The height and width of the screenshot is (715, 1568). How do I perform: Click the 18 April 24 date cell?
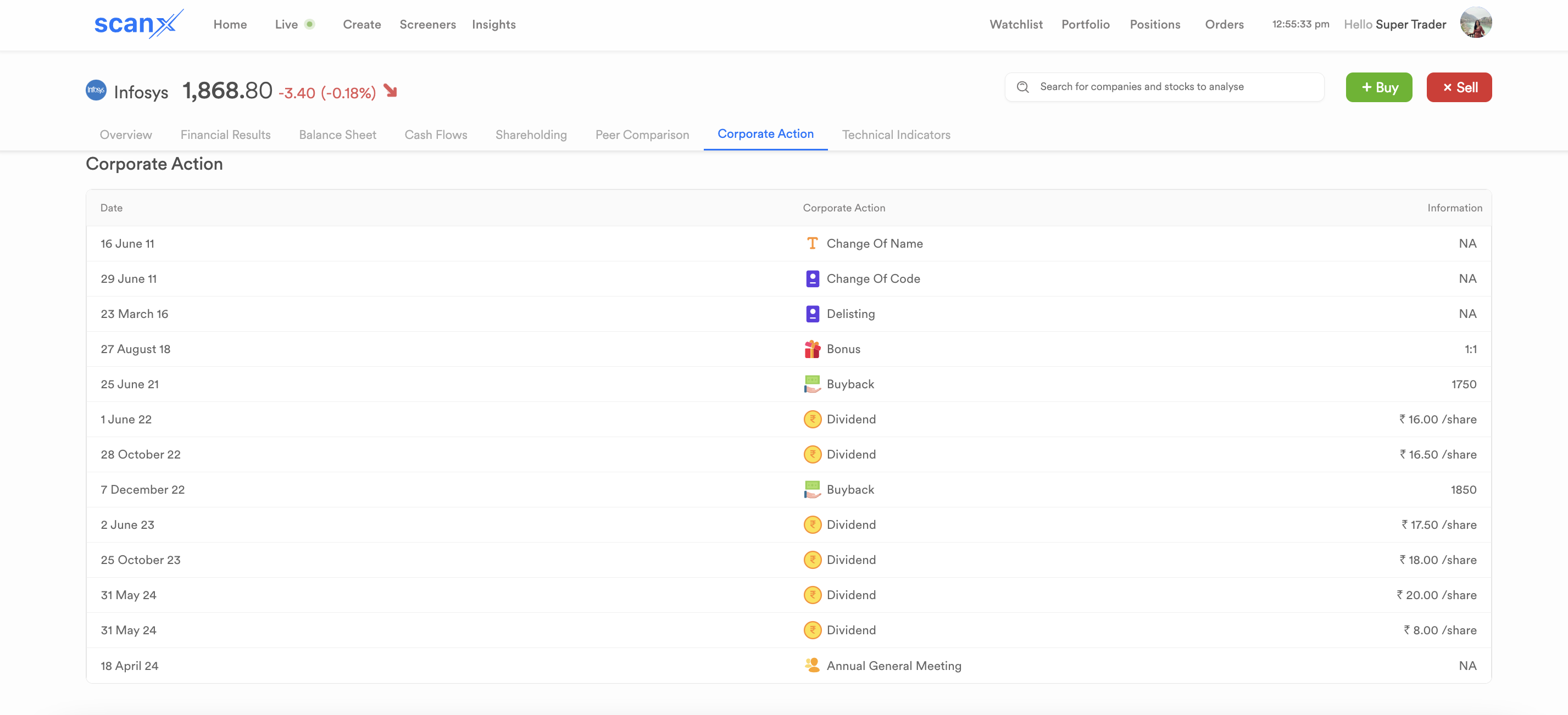click(129, 666)
